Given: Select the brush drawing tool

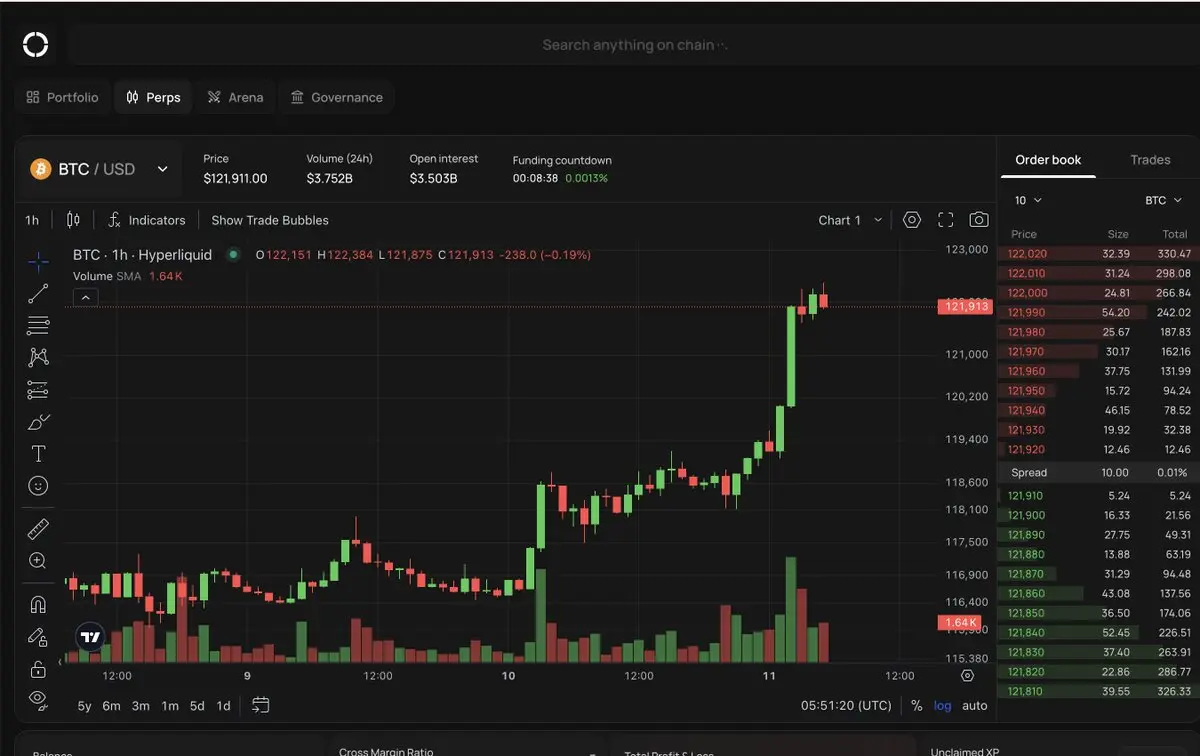Looking at the screenshot, I should click(x=38, y=421).
